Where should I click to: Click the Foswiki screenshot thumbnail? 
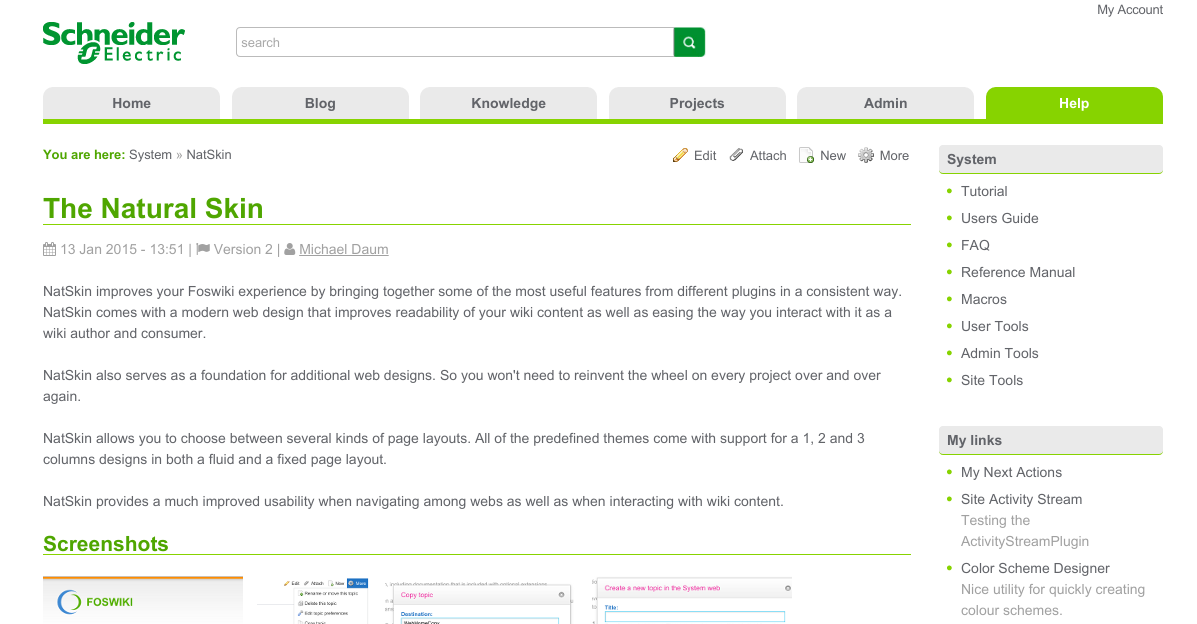pyautogui.click(x=143, y=600)
